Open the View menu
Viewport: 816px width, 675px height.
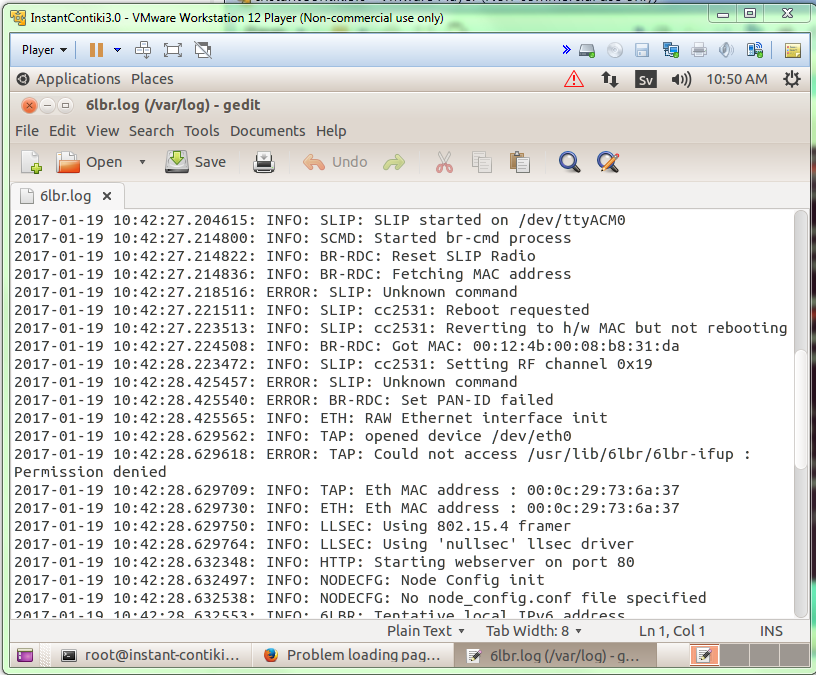point(103,131)
